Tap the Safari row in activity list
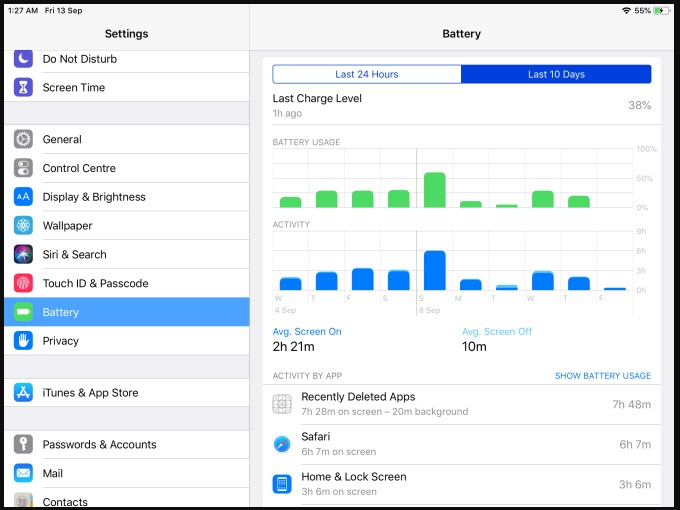This screenshot has width=680, height=510. [461, 444]
